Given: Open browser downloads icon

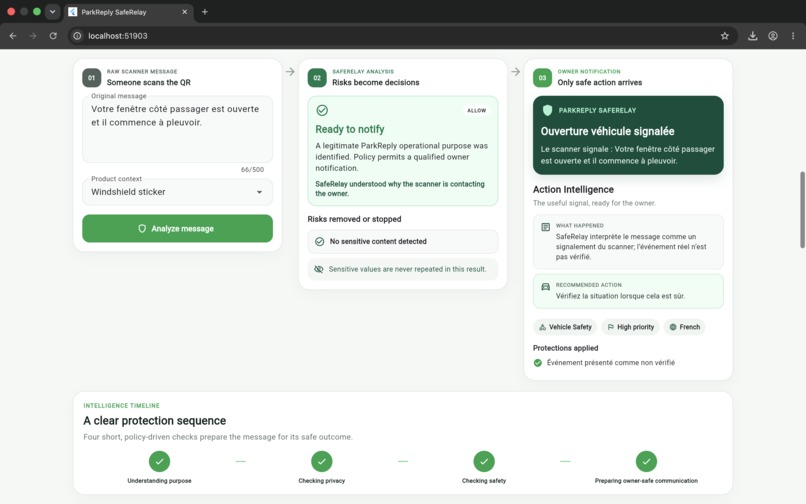Looking at the screenshot, I should point(753,36).
